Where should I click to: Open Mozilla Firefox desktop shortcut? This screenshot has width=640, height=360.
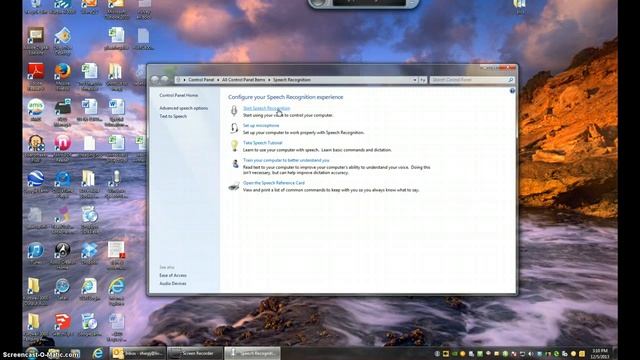click(x=62, y=76)
